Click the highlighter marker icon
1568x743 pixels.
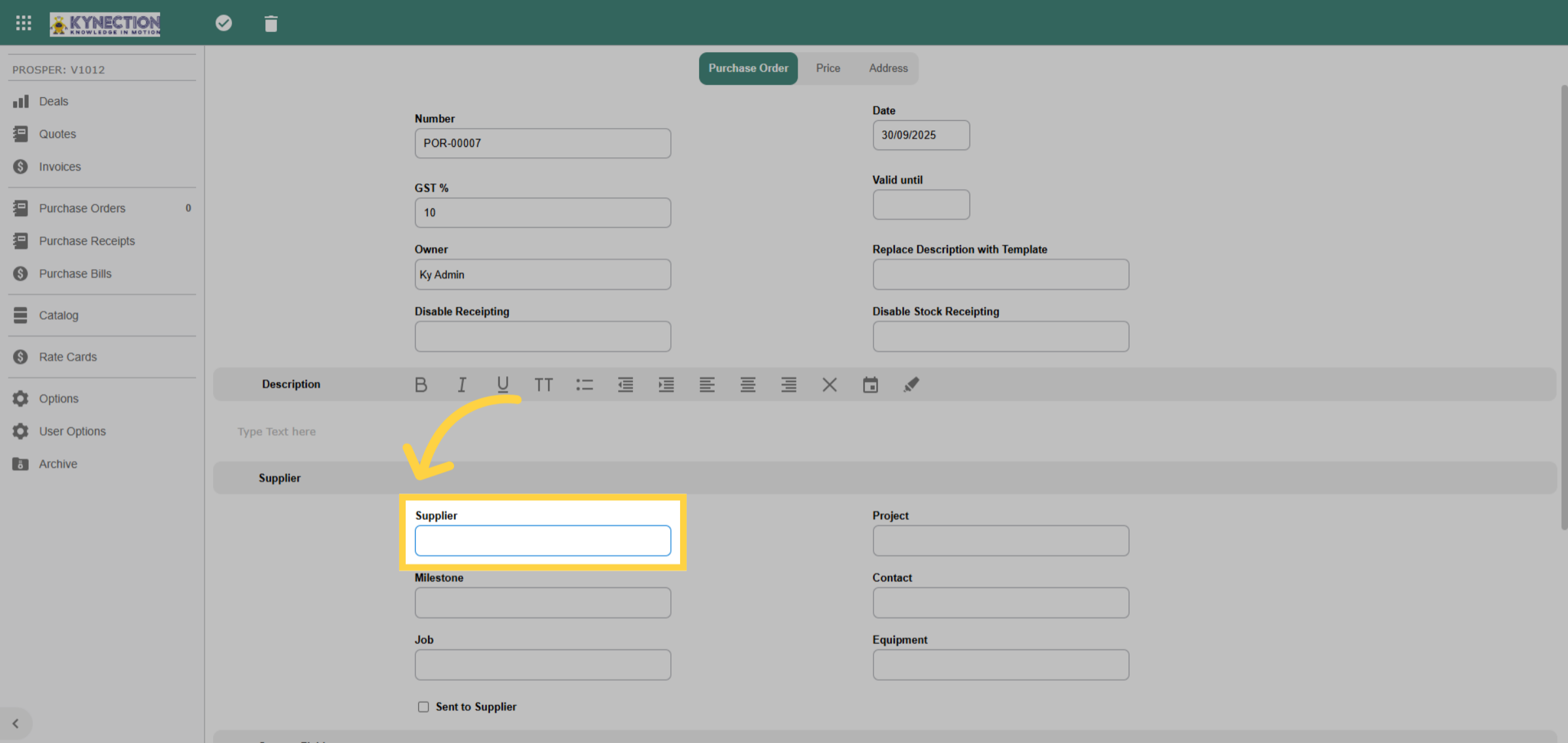pyautogui.click(x=911, y=385)
